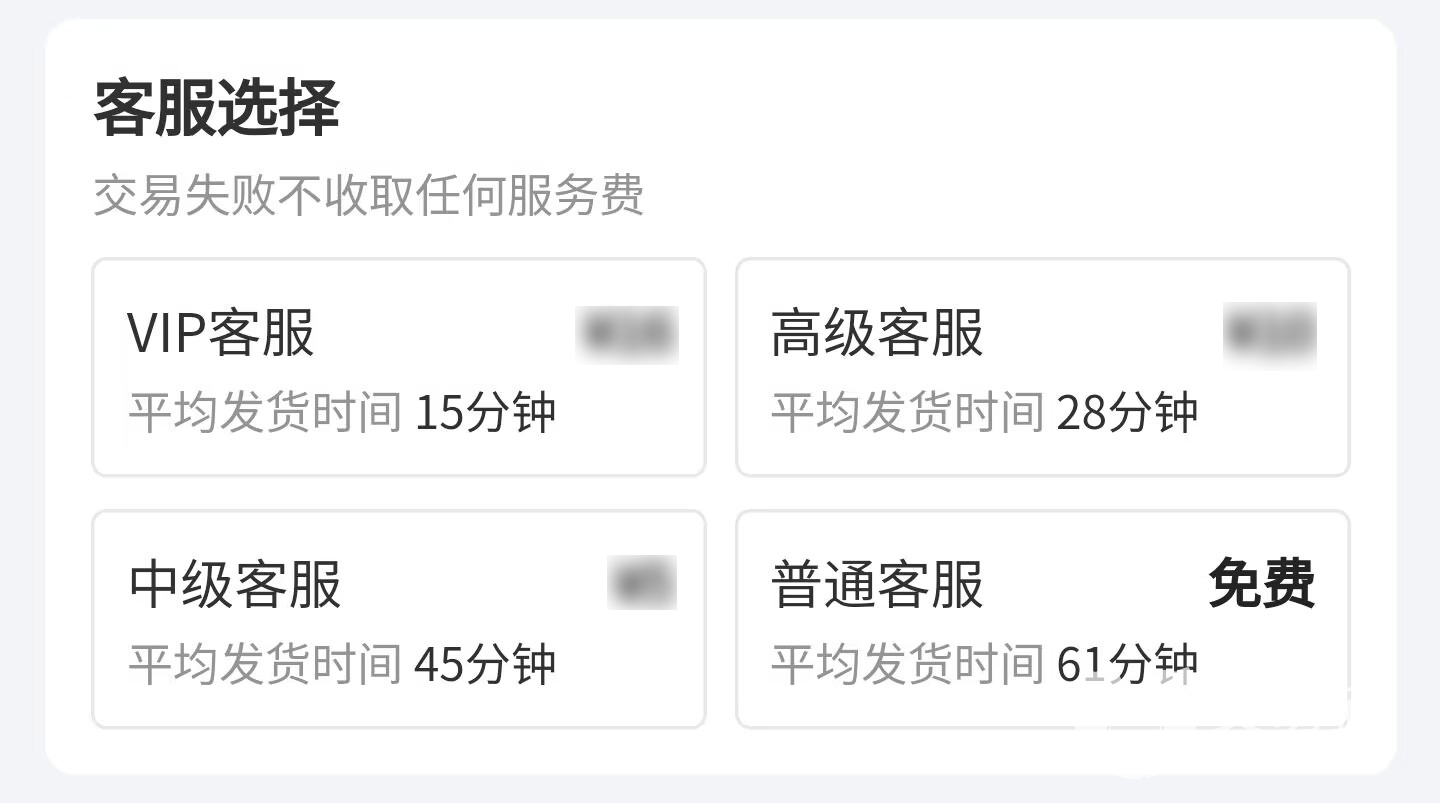Click the 交易失败不收取任何服务费 notice text
This screenshot has width=1440, height=803.
pos(368,195)
